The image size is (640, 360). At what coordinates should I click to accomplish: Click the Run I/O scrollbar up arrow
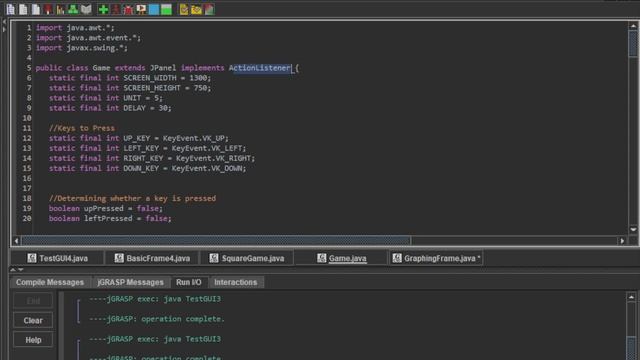pyautogui.click(x=631, y=297)
